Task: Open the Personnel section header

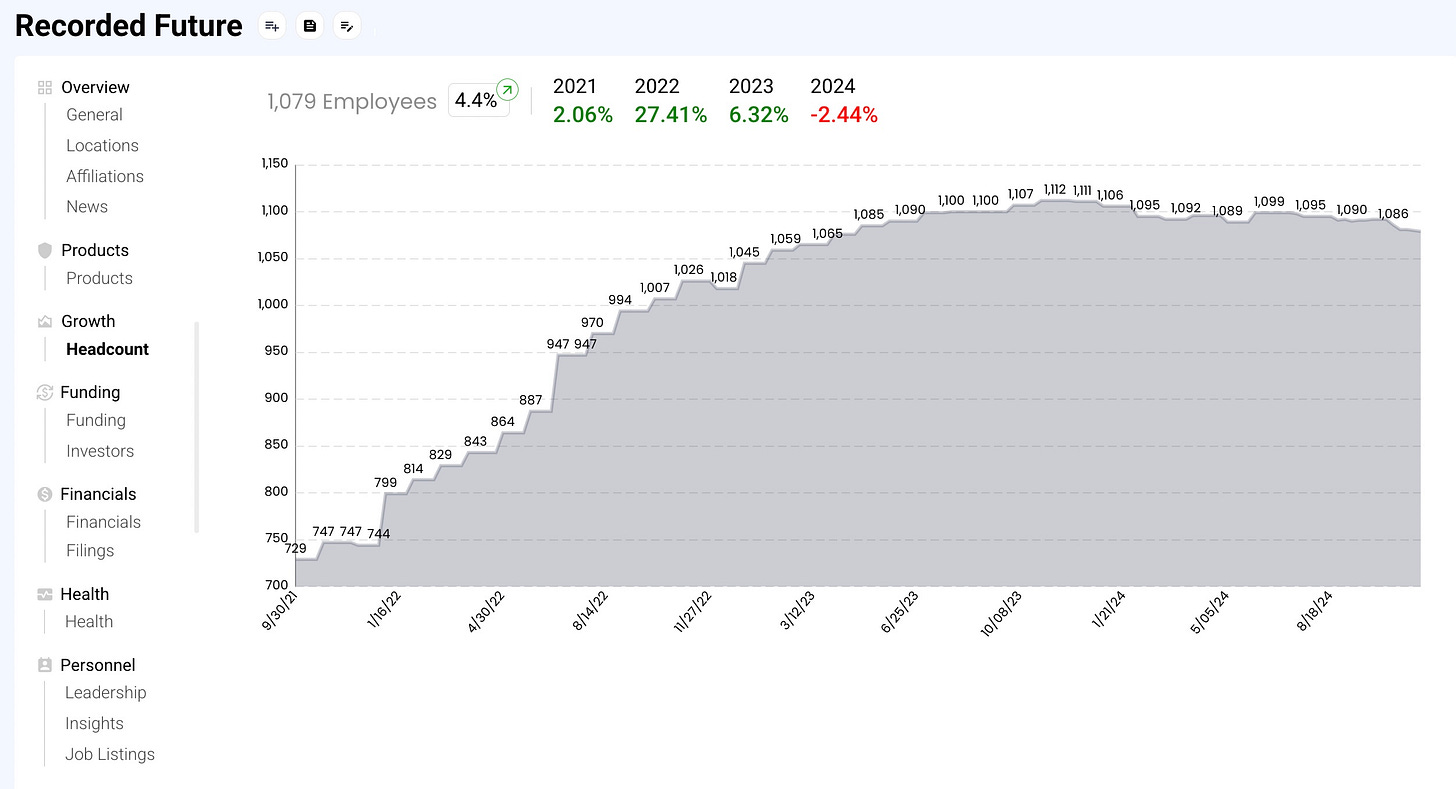Action: coord(98,665)
